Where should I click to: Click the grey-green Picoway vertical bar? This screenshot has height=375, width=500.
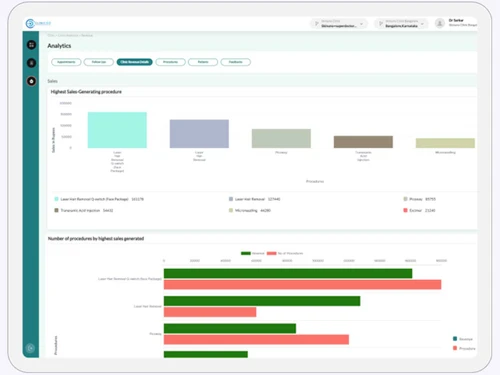(x=281, y=138)
